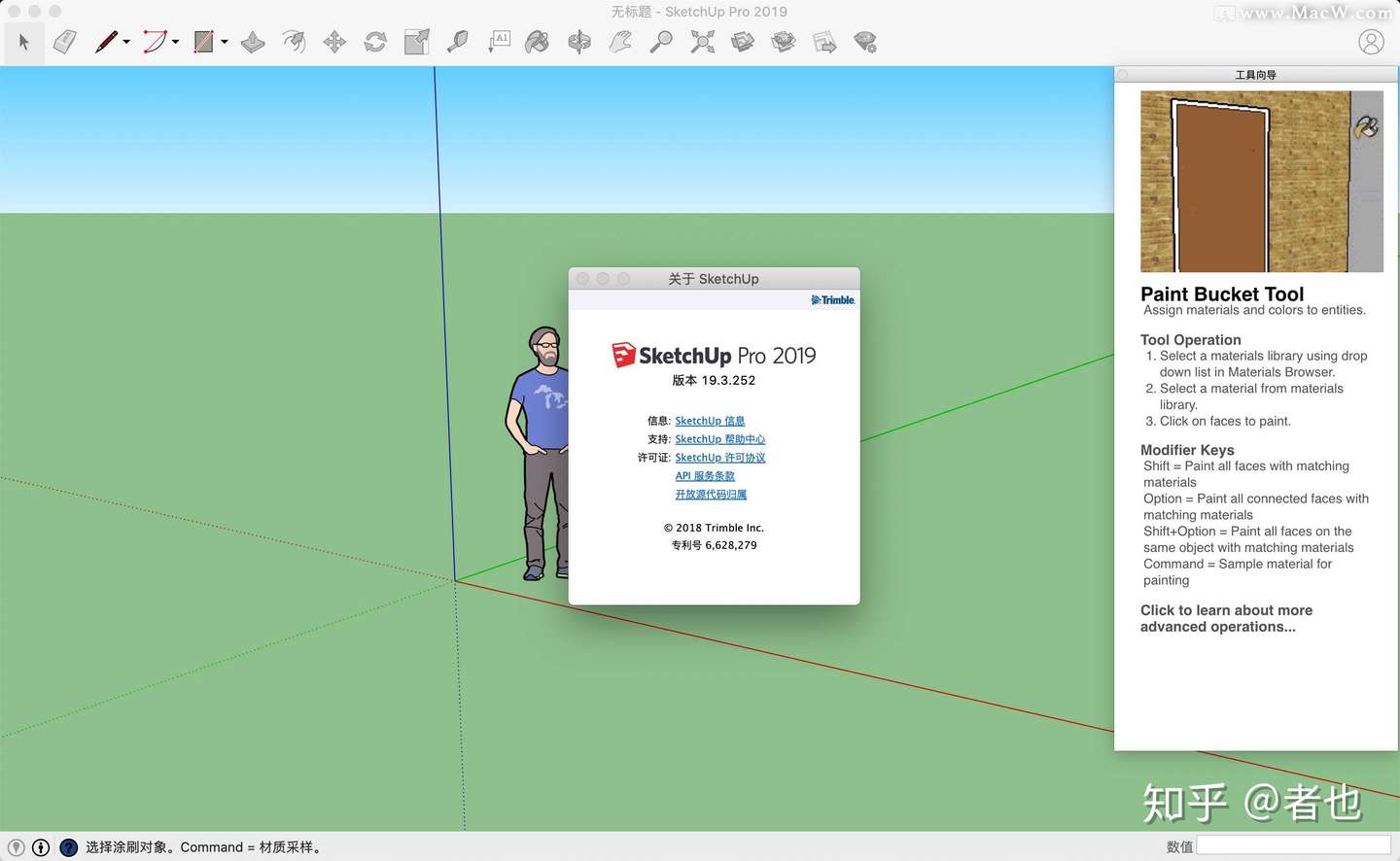Viewport: 1400px width, 861px height.
Task: Open the Line tool dropdown arrow
Action: pyautogui.click(x=126, y=42)
